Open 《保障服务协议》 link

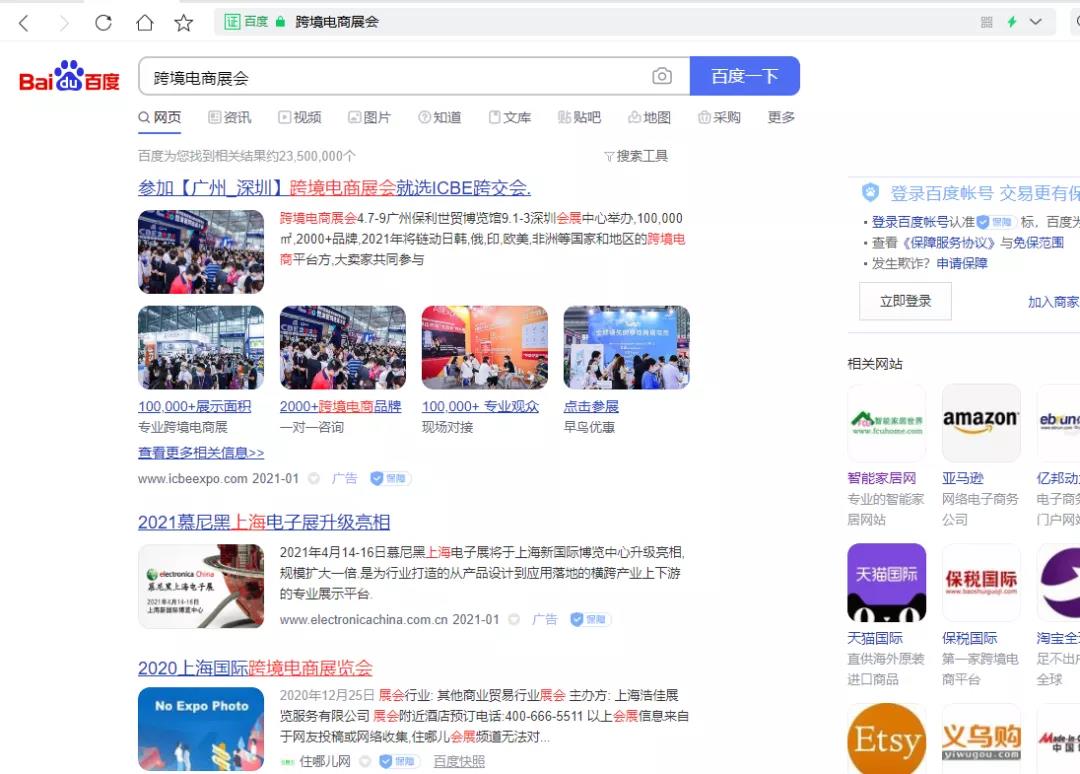coord(947,242)
